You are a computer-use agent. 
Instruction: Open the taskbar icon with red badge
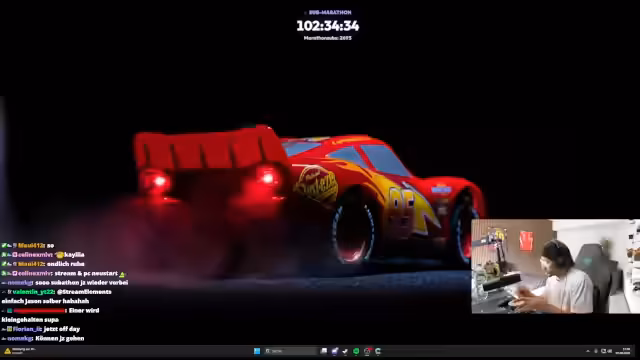point(367,351)
